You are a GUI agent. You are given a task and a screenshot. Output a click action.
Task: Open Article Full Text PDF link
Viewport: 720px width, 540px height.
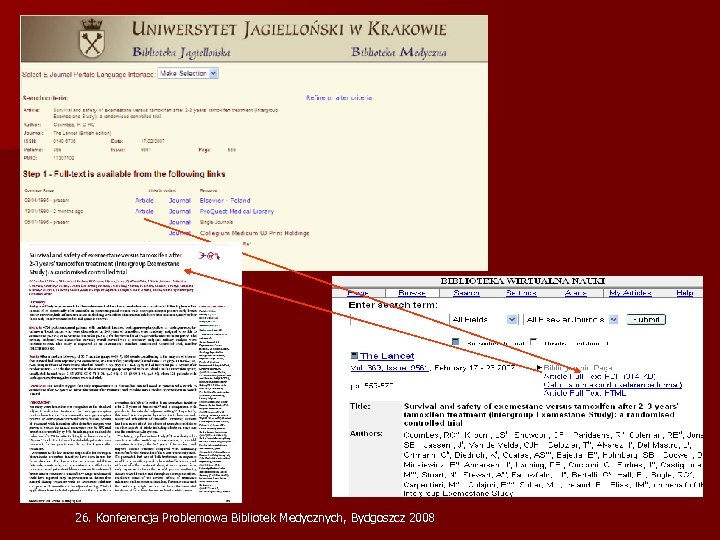pyautogui.click(x=599, y=377)
